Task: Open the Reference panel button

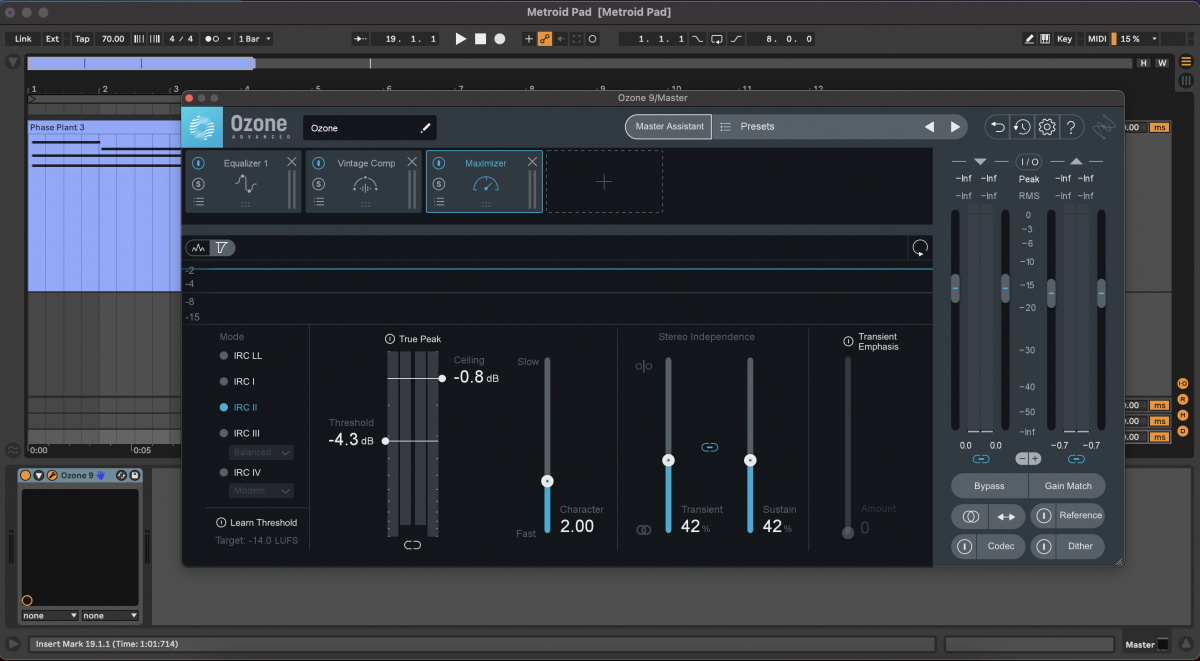Action: pos(1081,516)
